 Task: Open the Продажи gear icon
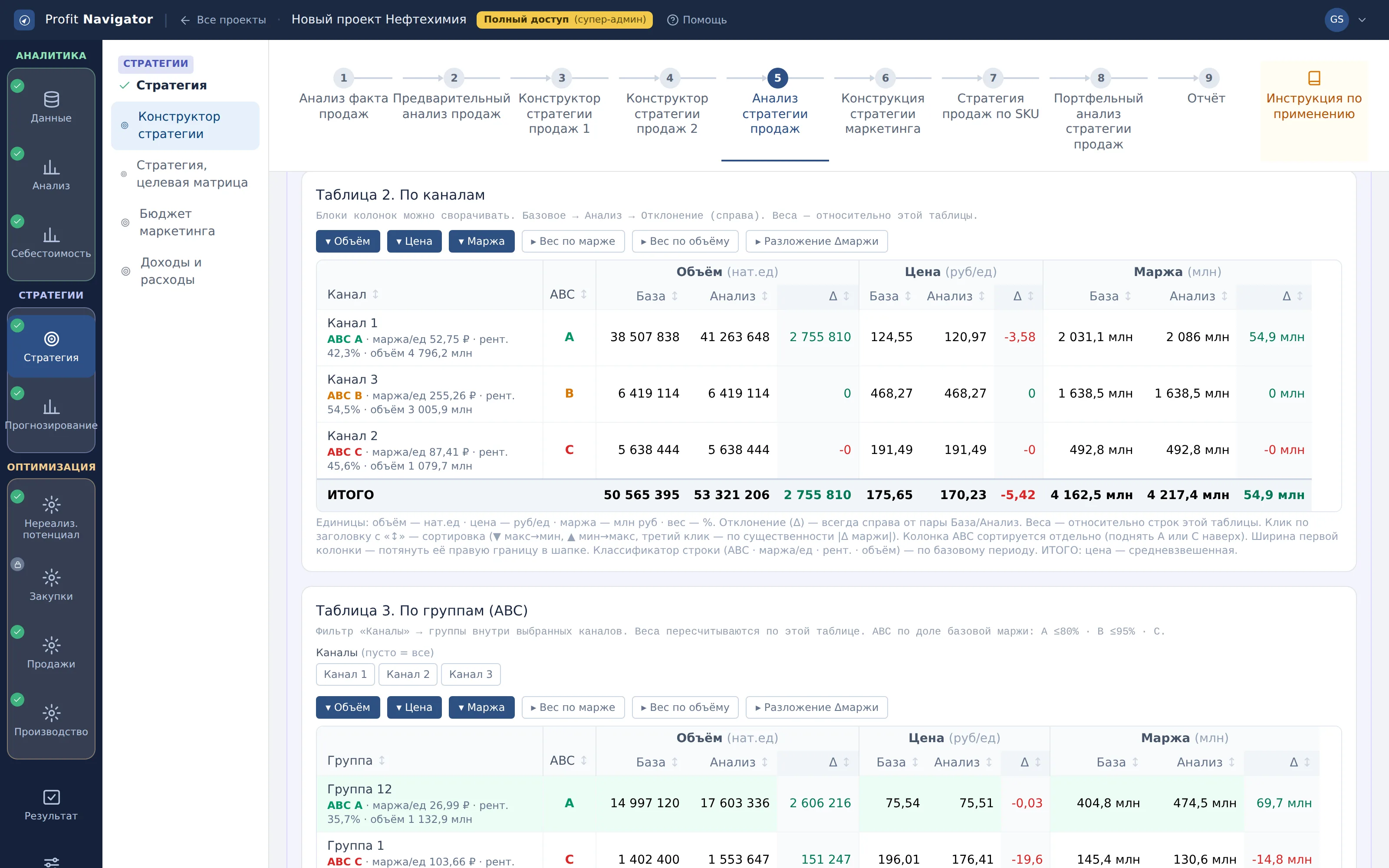(x=51, y=645)
